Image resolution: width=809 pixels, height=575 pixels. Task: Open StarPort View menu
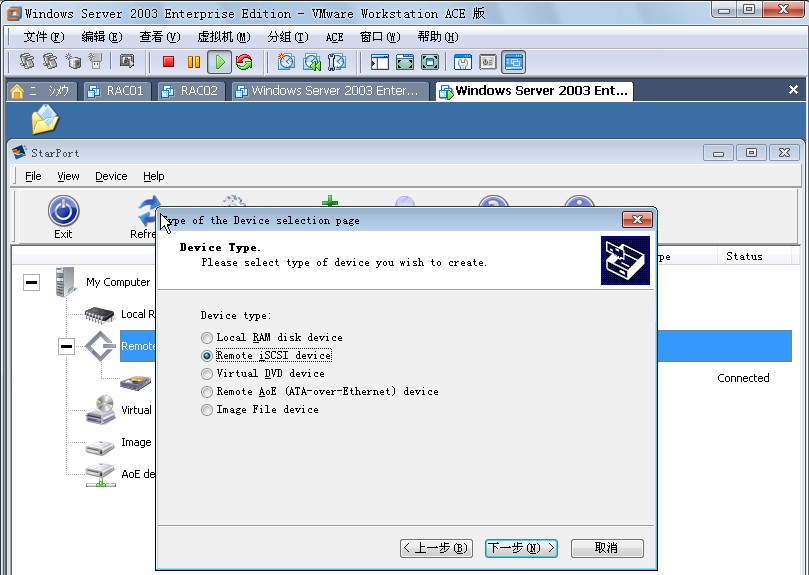[x=68, y=177]
